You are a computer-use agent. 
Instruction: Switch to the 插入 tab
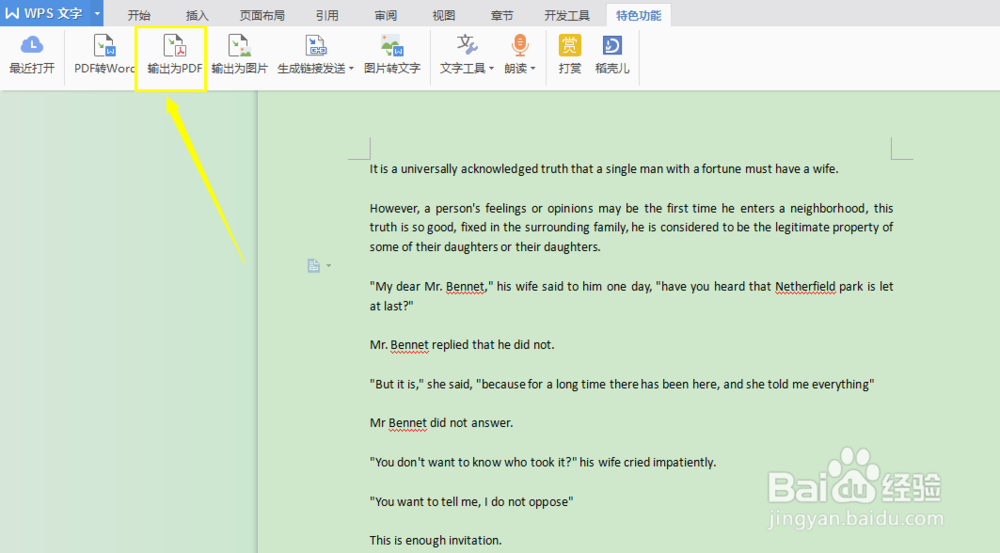point(196,15)
